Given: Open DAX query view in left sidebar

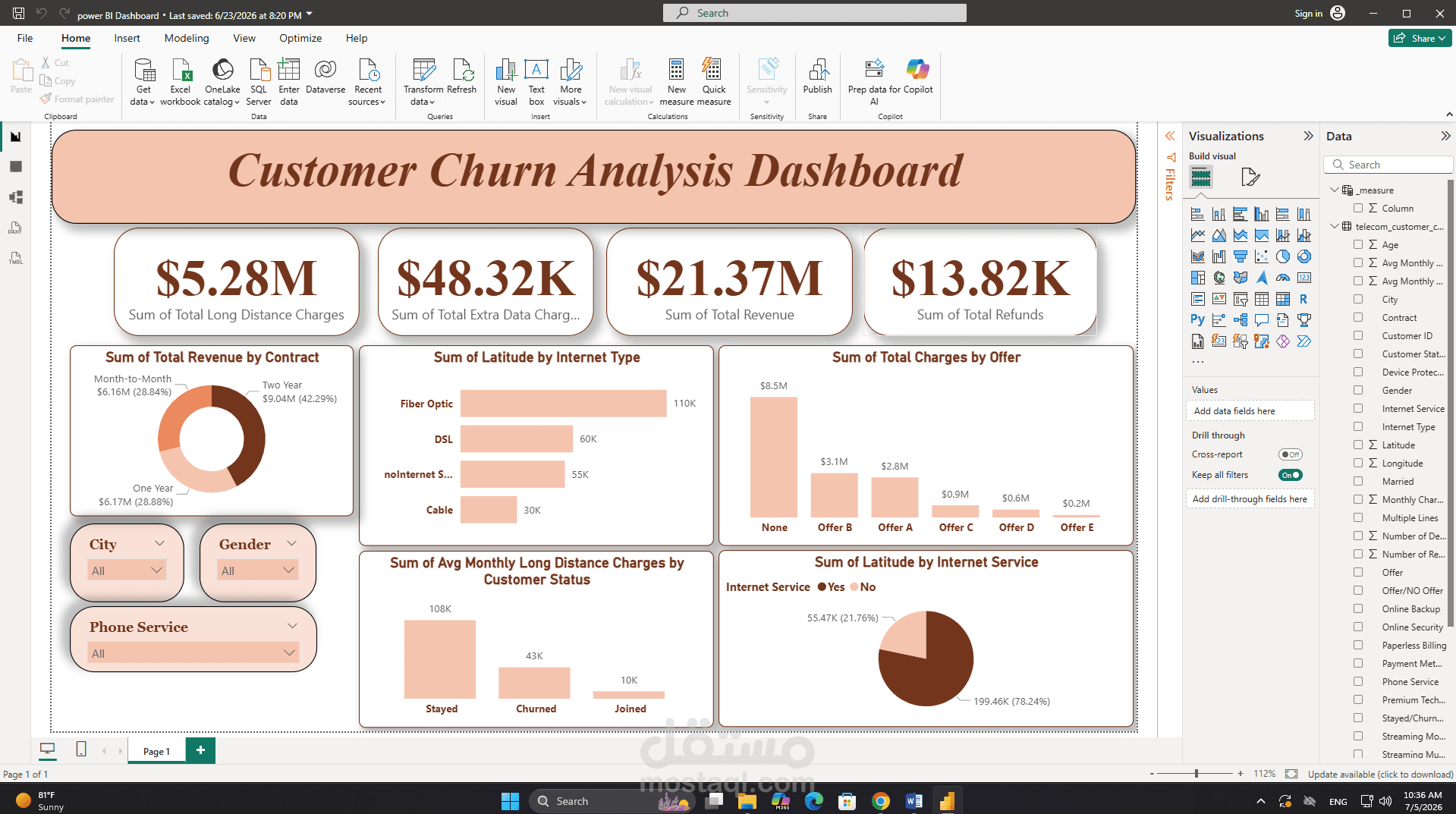Looking at the screenshot, I should (x=15, y=228).
